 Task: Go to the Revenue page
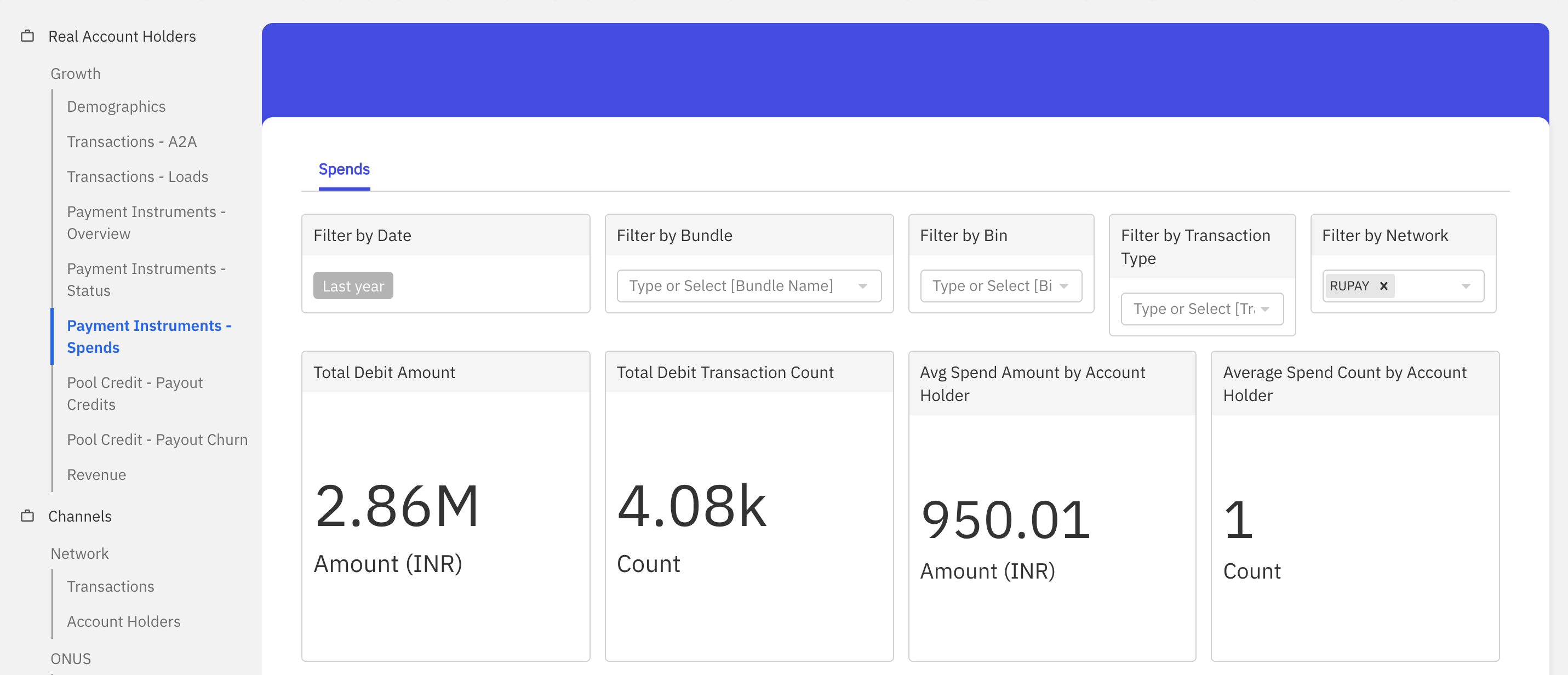coord(97,476)
